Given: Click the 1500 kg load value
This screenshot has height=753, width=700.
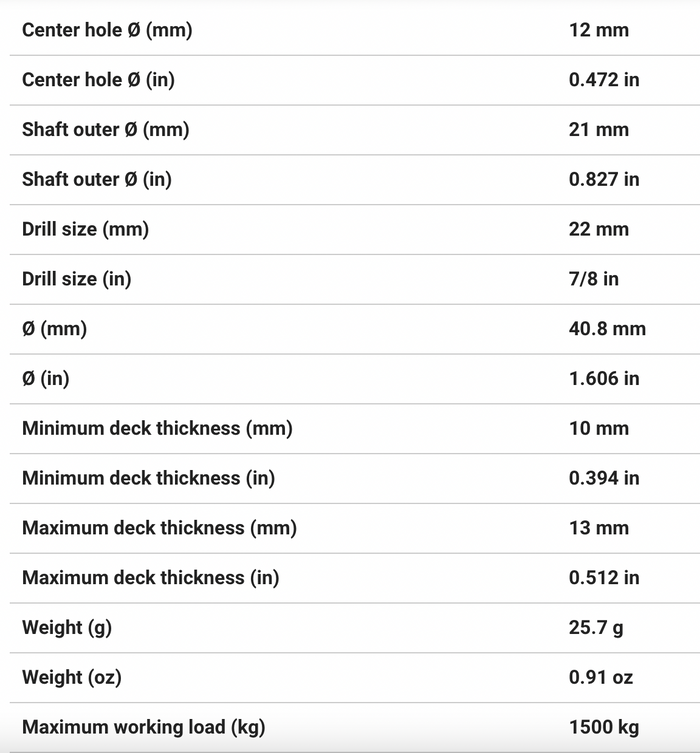Looking at the screenshot, I should pyautogui.click(x=604, y=727).
